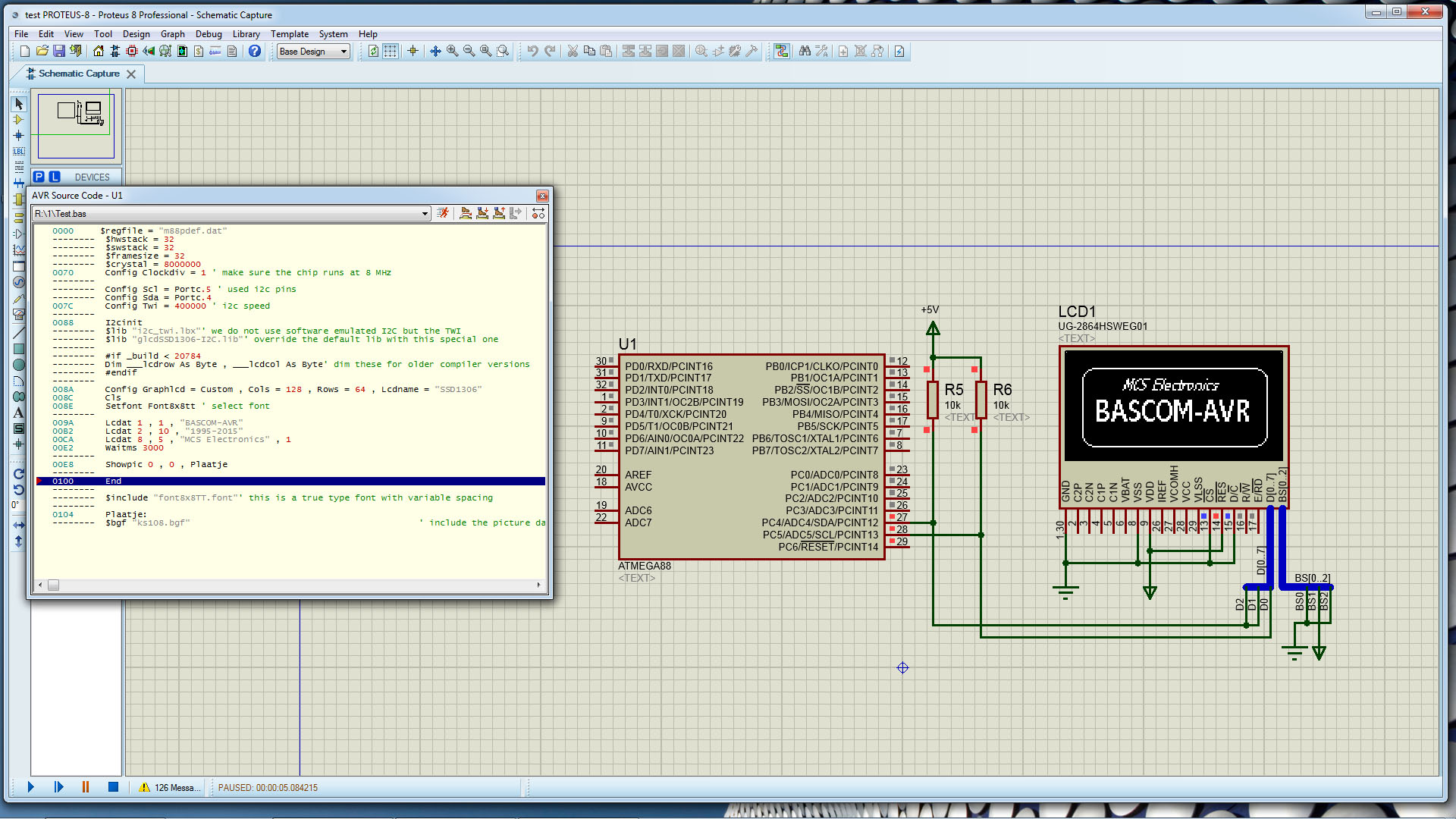Select the Selection Mode arrow tool

[19, 104]
